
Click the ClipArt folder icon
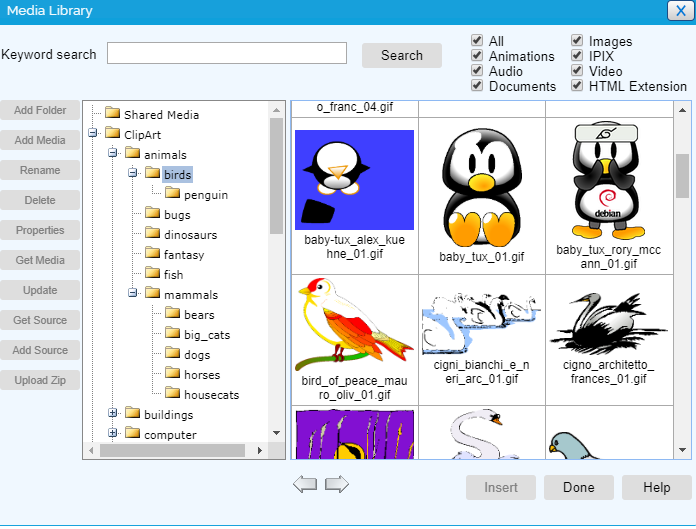pos(113,133)
